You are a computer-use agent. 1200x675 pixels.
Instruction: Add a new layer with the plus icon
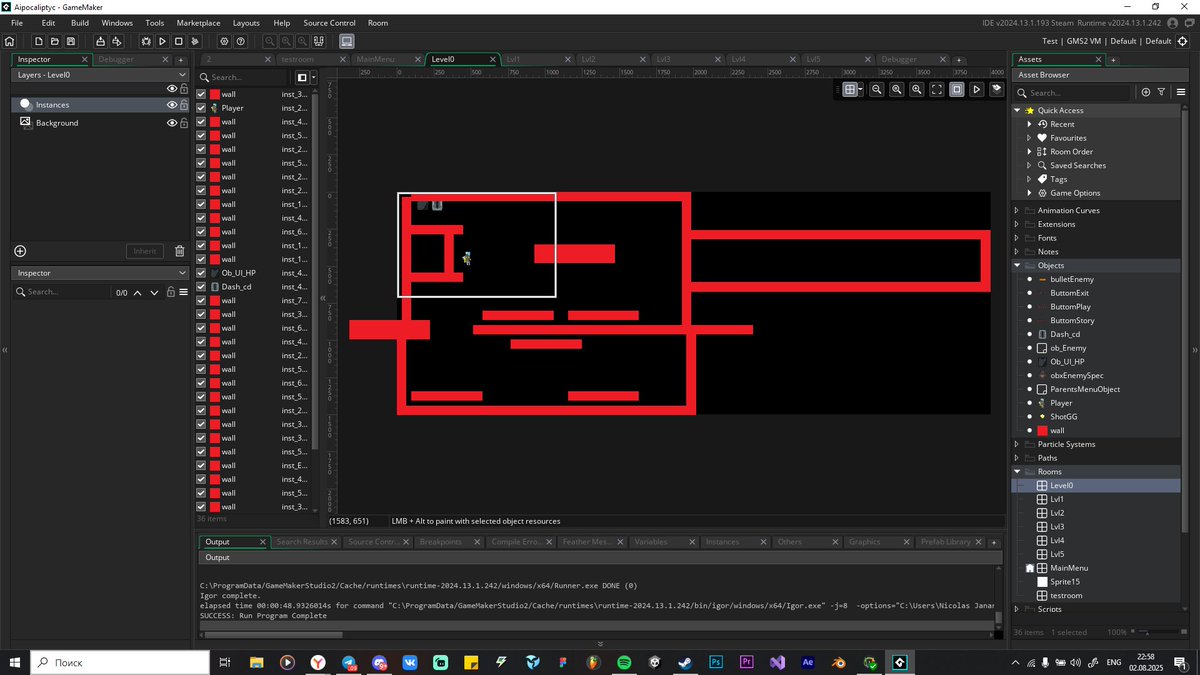point(20,251)
